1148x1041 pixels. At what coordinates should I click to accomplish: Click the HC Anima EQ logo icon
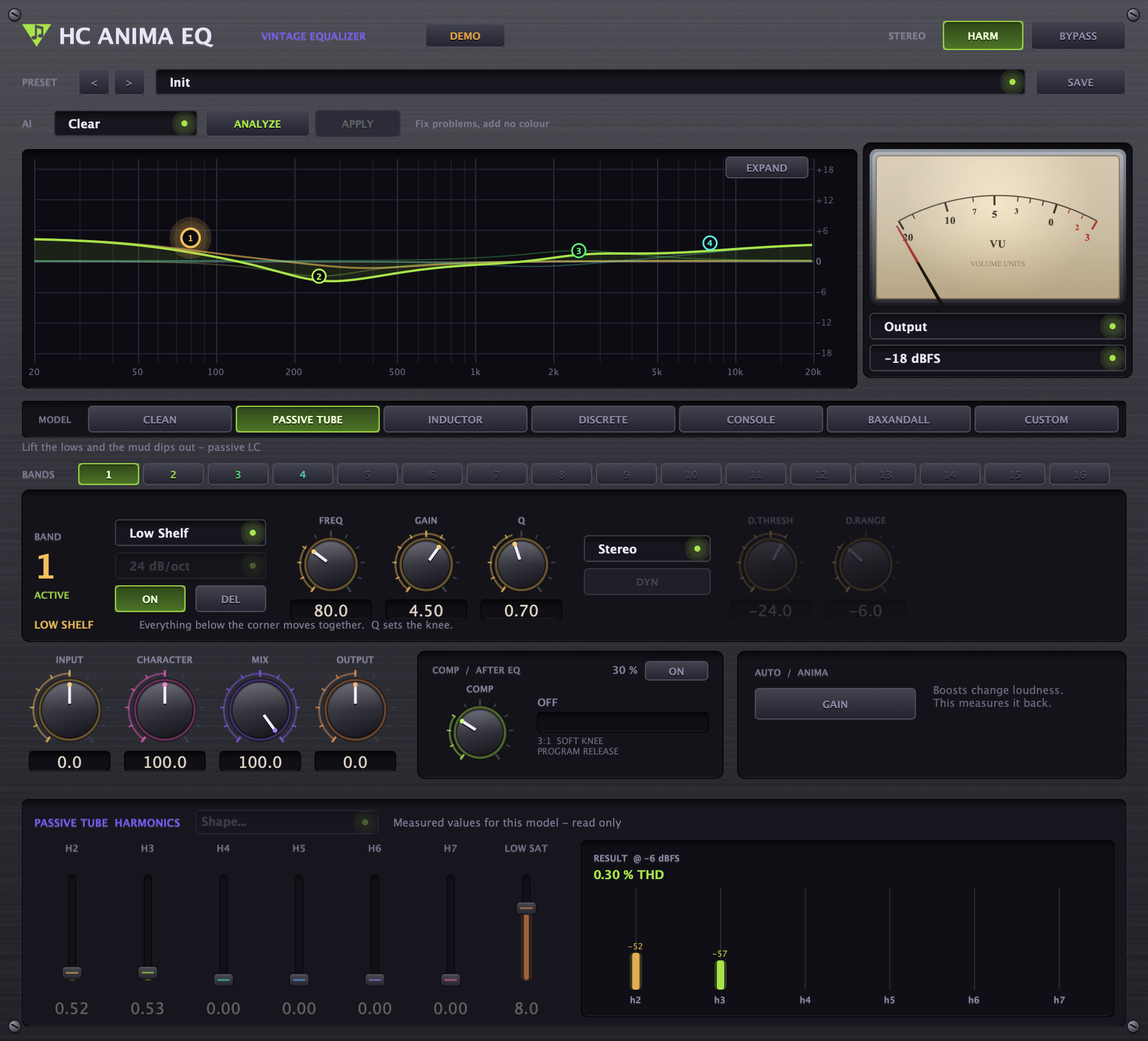pos(36,35)
